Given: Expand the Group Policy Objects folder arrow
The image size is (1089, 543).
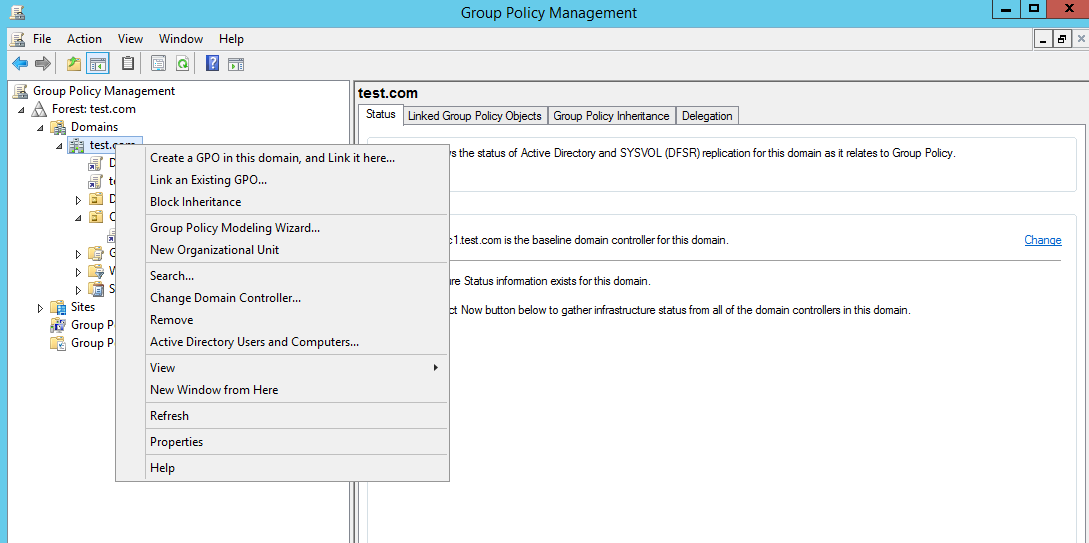Looking at the screenshot, I should pos(78,253).
